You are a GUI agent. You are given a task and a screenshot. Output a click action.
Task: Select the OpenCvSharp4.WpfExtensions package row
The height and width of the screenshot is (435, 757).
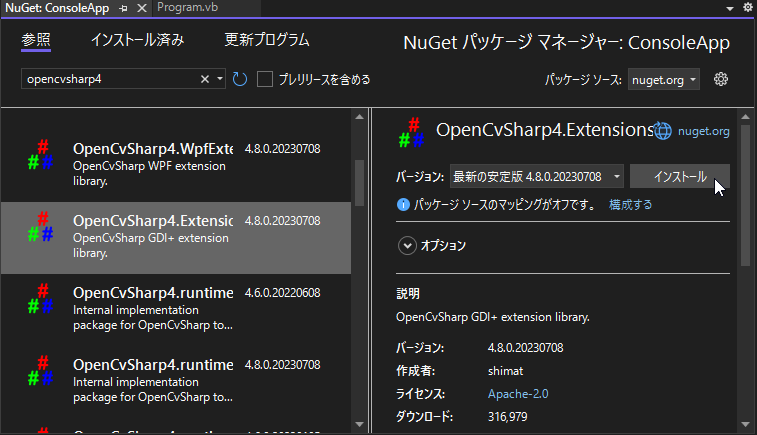176,166
